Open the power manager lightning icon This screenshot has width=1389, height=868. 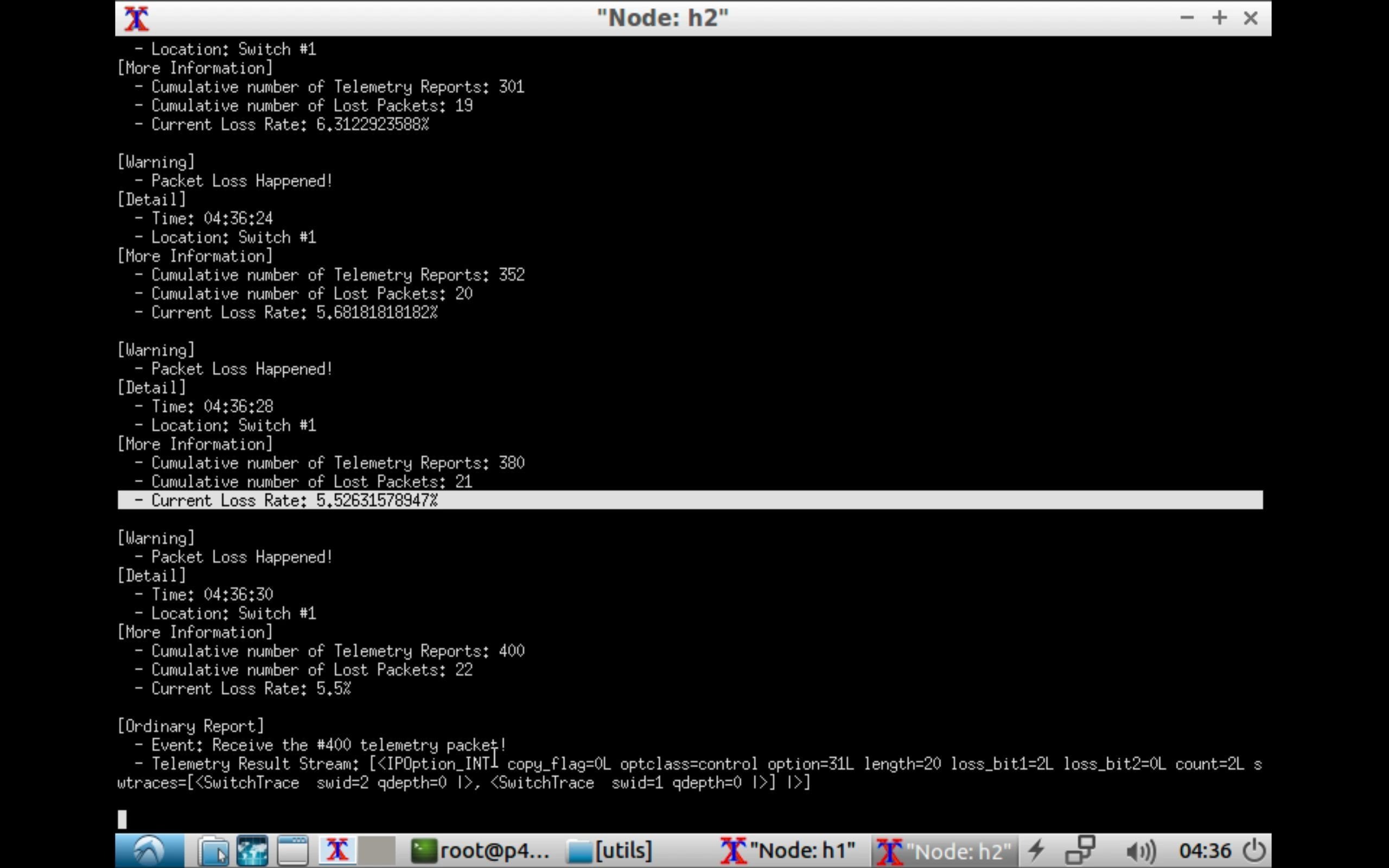tap(1036, 851)
